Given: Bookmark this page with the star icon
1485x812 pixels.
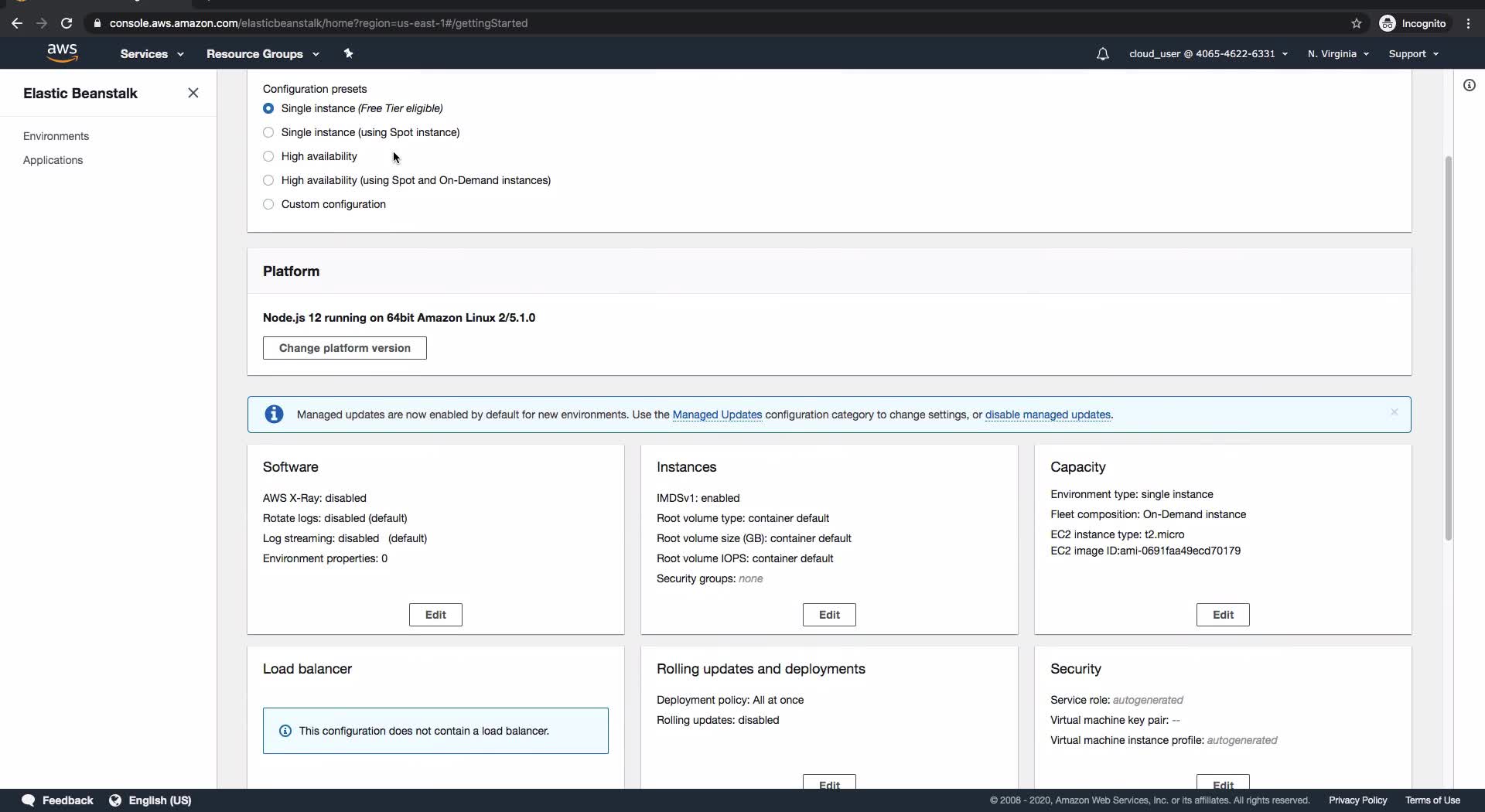Looking at the screenshot, I should [1356, 23].
